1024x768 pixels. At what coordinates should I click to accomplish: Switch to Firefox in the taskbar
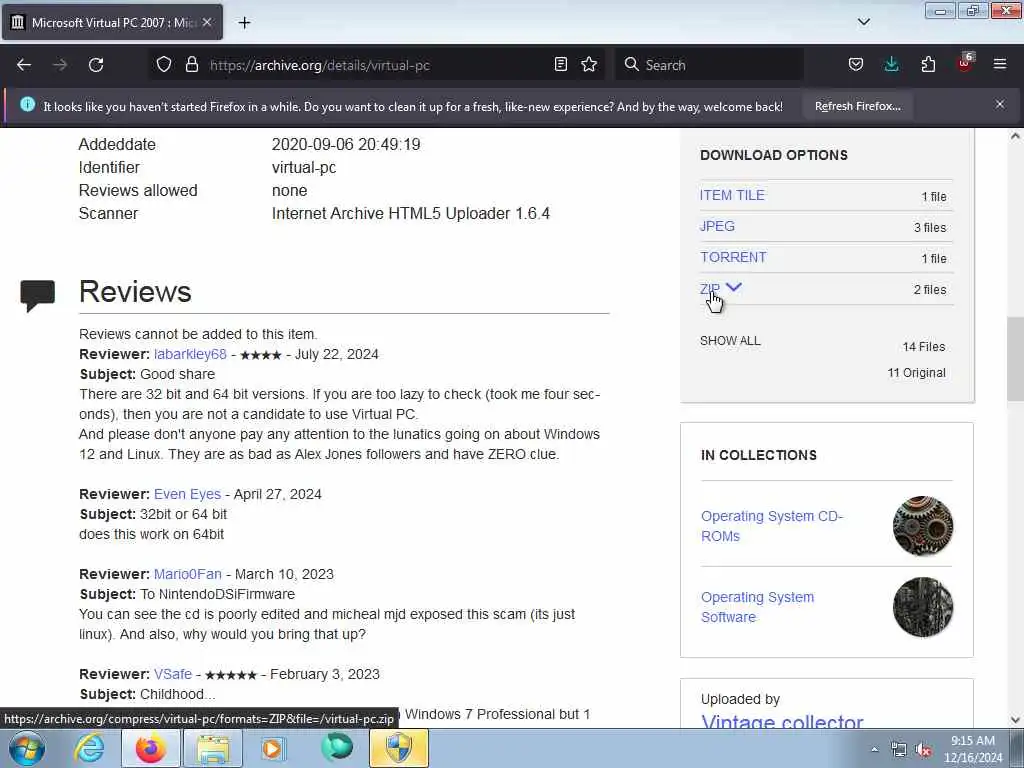click(150, 748)
